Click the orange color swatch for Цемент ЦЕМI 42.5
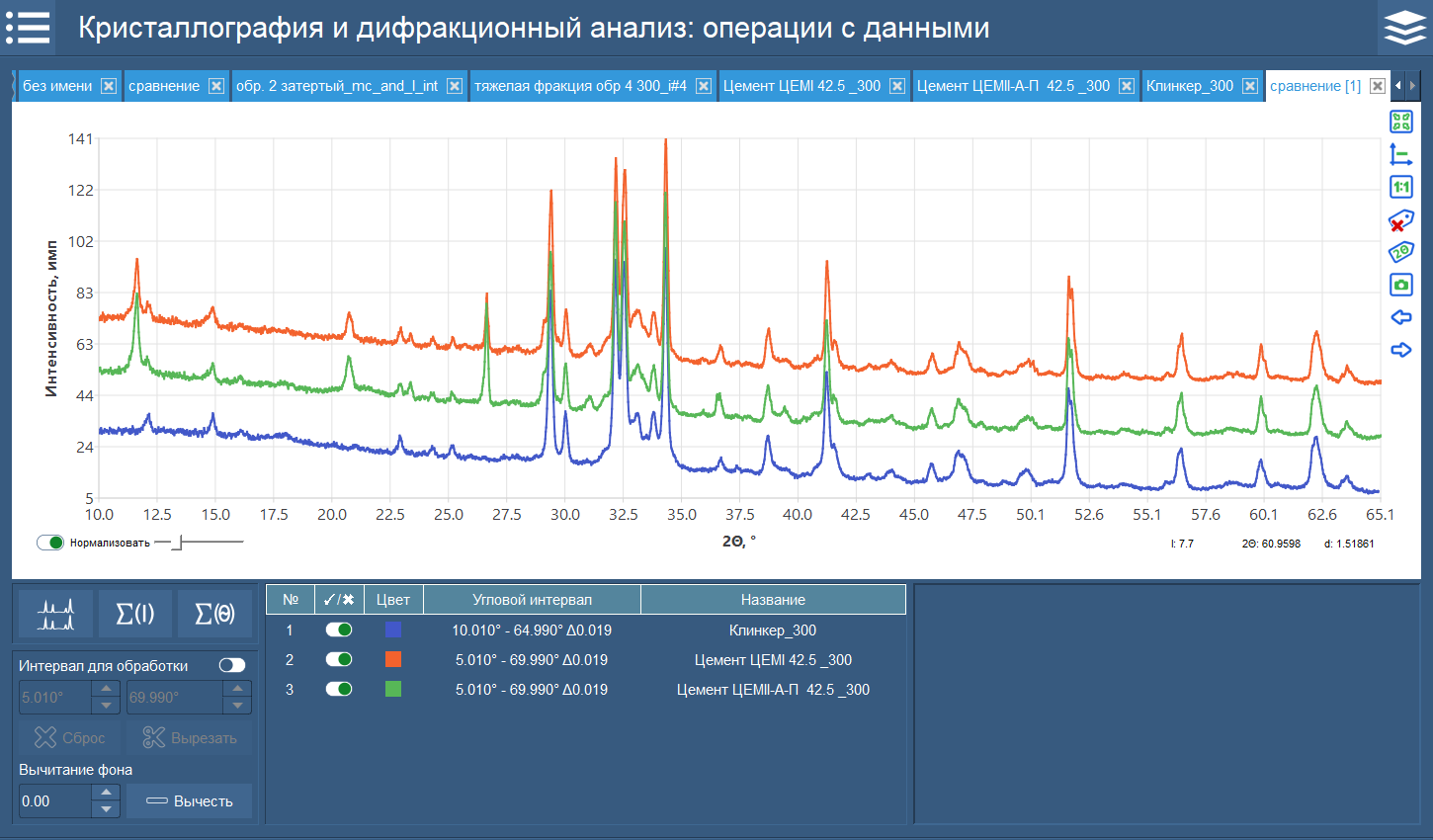1433x840 pixels. click(393, 659)
